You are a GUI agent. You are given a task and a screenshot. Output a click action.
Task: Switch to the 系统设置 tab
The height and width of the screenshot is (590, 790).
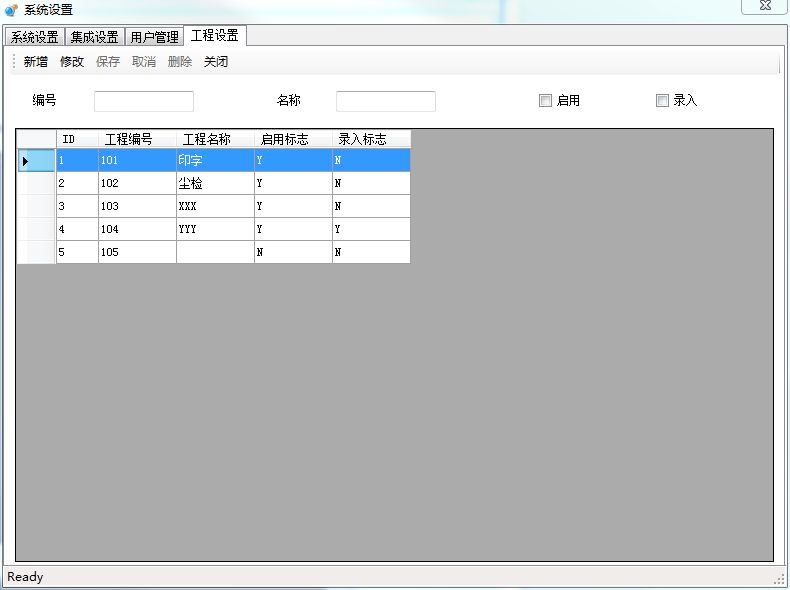click(x=35, y=37)
